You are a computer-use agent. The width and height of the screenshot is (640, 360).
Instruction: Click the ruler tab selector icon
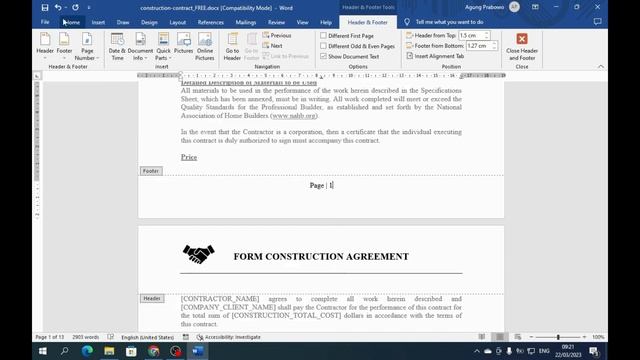point(37,76)
